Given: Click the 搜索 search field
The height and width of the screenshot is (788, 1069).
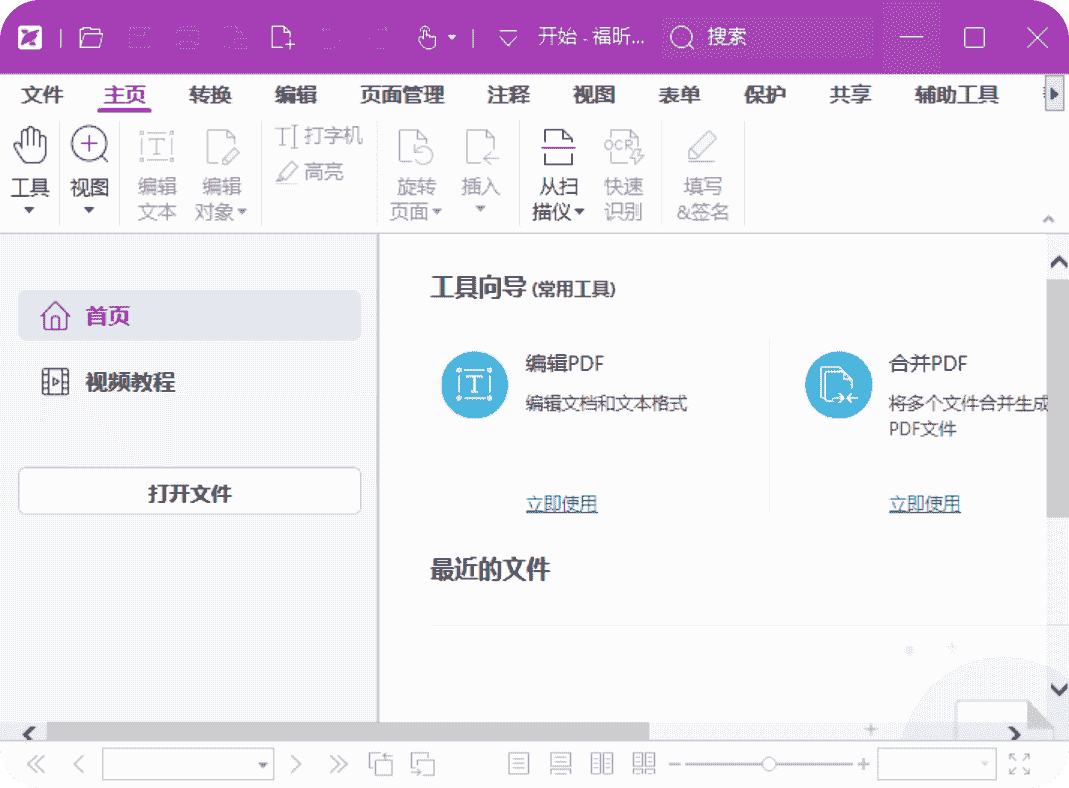Looking at the screenshot, I should coord(770,38).
